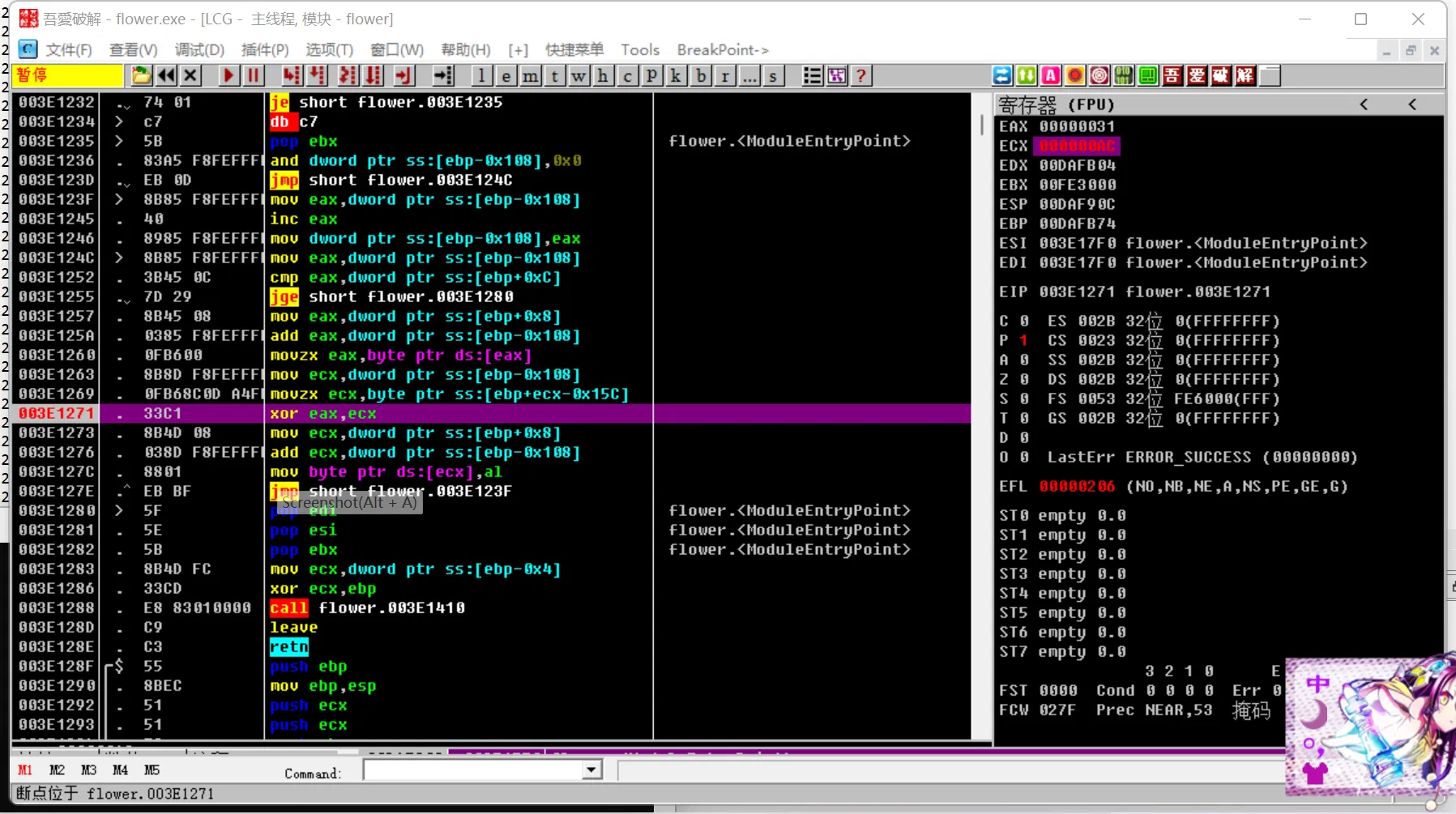
Task: Open the Source window with the 's' button
Action: pos(774,75)
